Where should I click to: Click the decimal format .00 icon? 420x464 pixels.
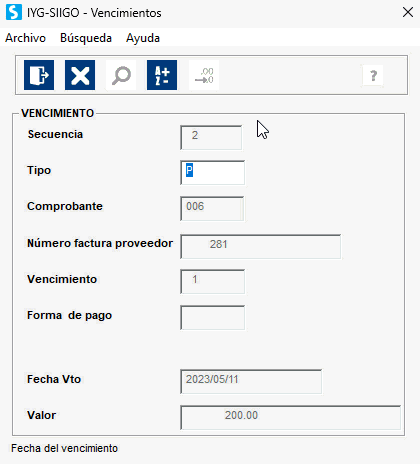pyautogui.click(x=204, y=75)
